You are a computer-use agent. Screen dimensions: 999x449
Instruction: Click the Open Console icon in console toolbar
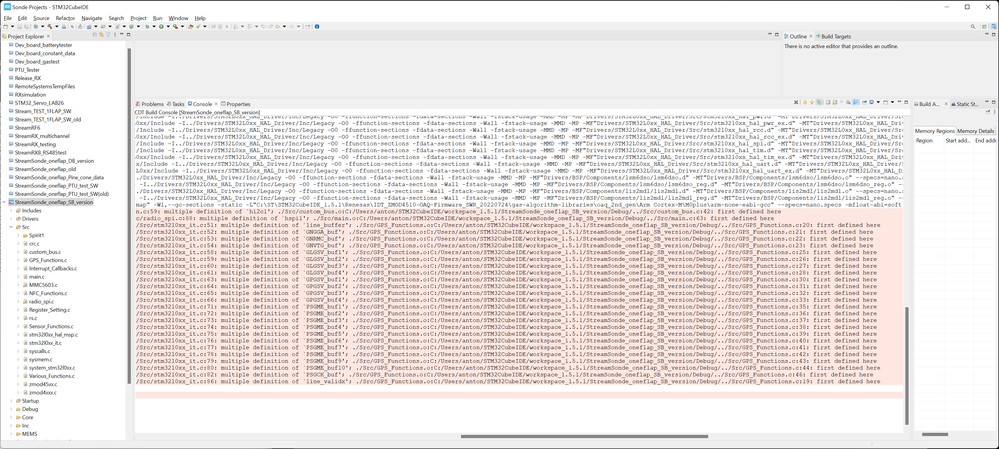pyautogui.click(x=885, y=102)
